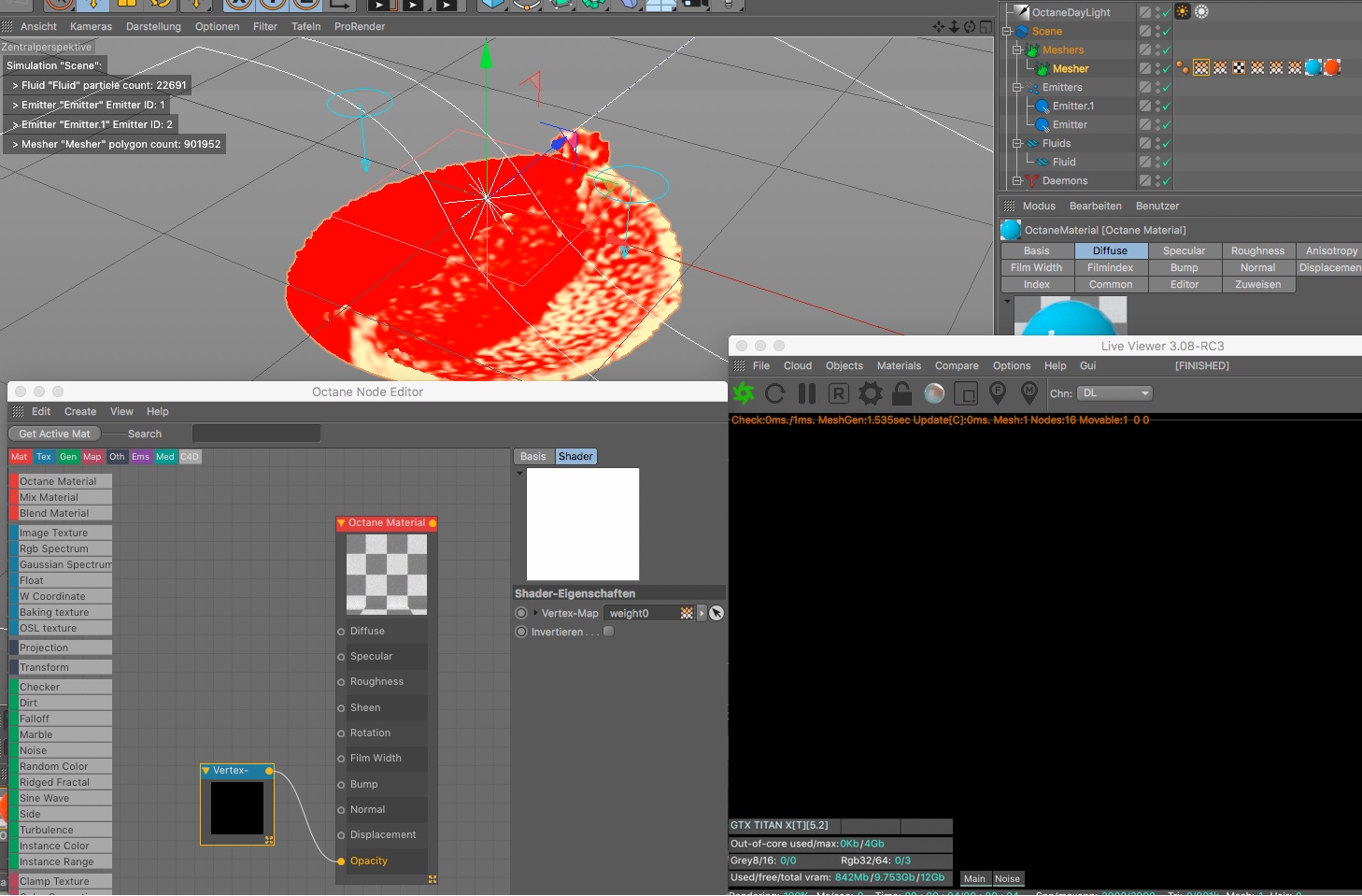Click the Get Active Mat button

click(54, 434)
